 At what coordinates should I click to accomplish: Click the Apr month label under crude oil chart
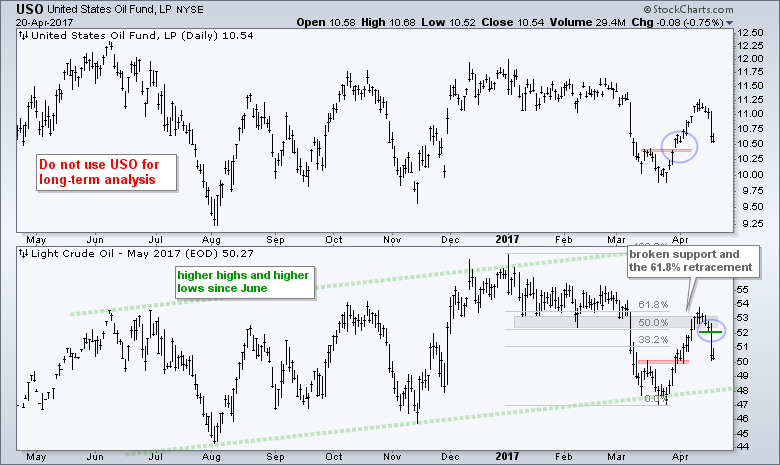click(680, 457)
